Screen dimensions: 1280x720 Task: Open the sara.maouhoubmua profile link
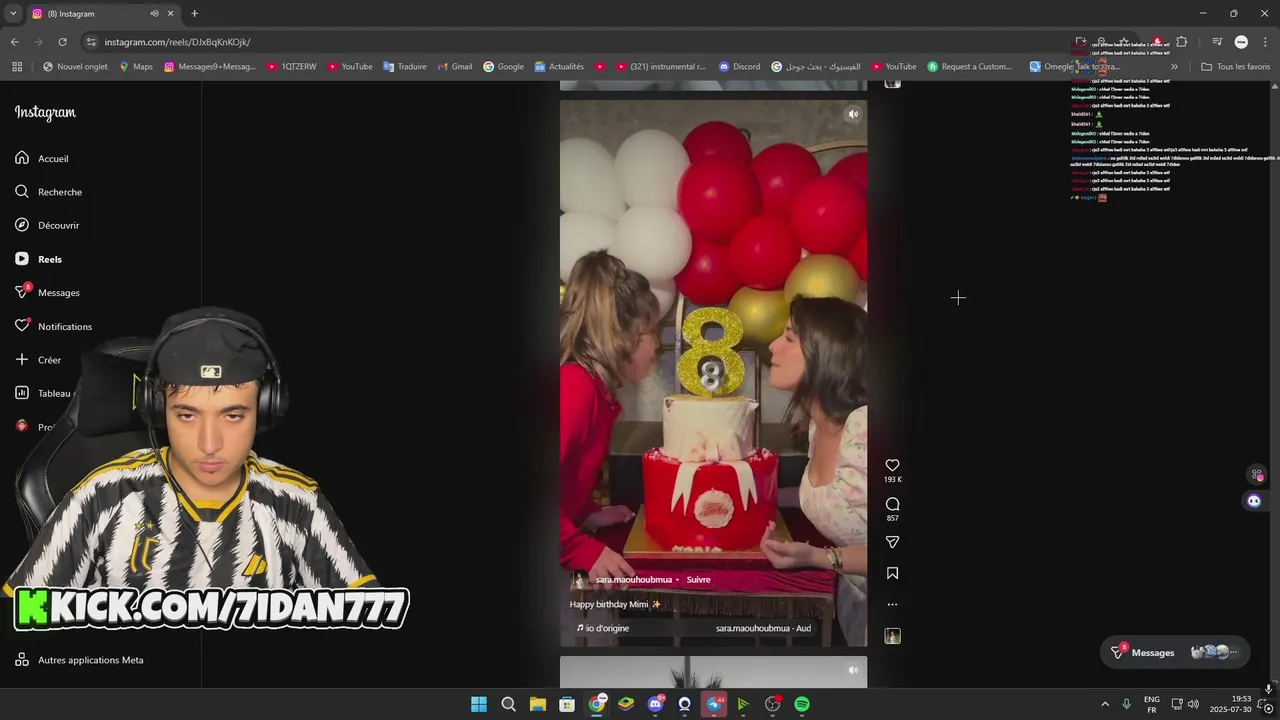tap(634, 580)
